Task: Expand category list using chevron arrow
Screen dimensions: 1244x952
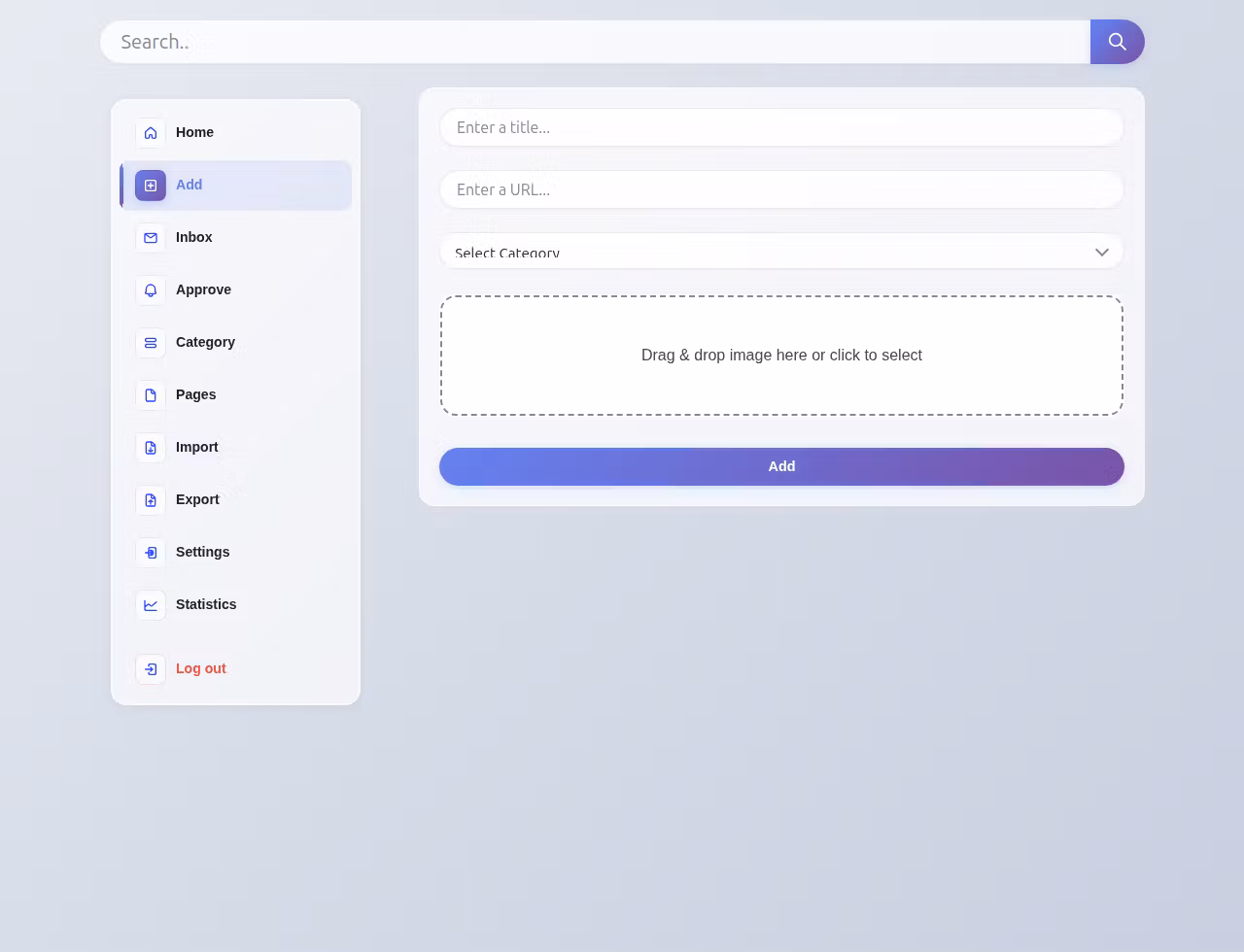Action: pos(1101,253)
